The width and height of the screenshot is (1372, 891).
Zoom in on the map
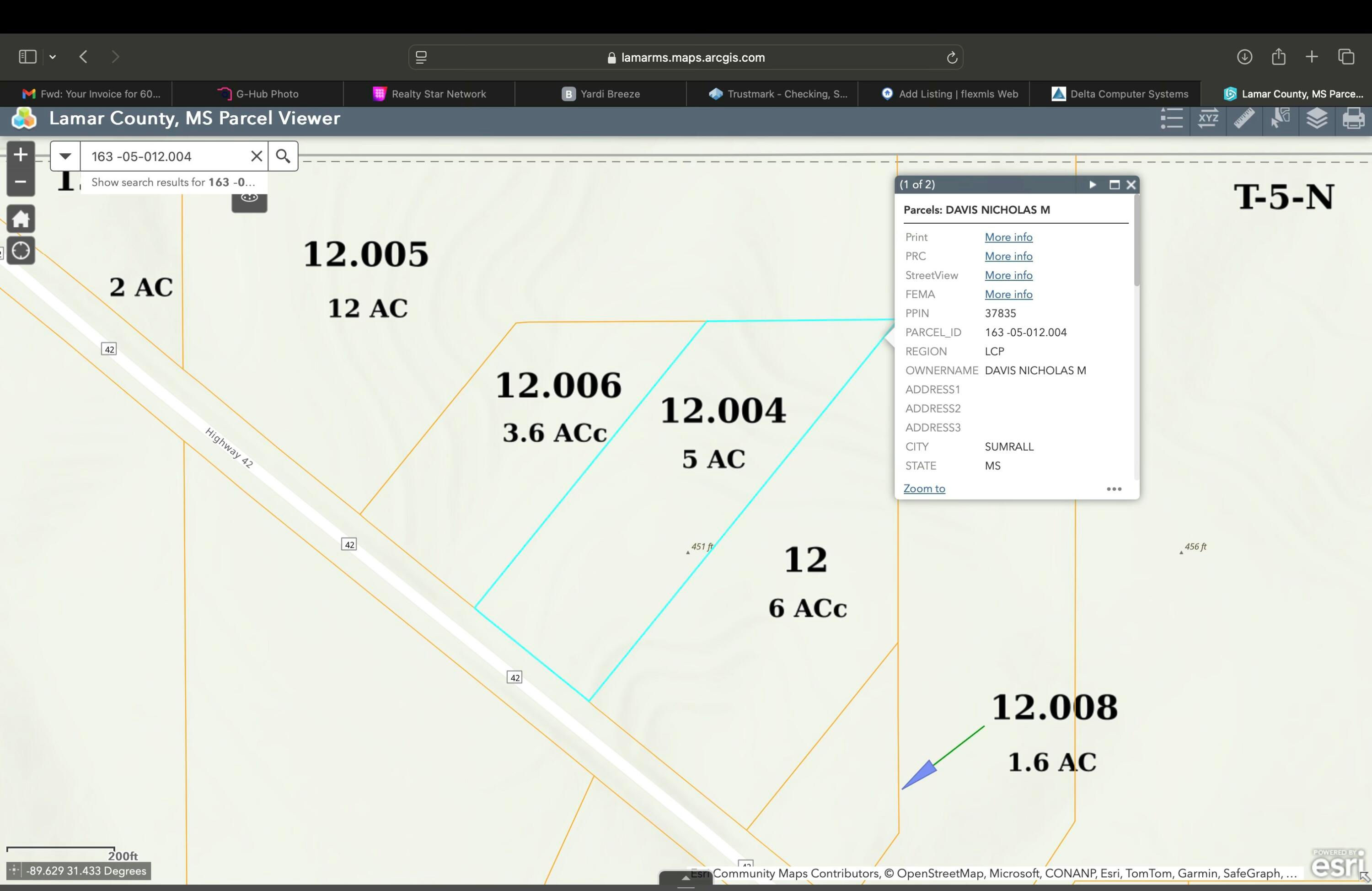[21, 155]
